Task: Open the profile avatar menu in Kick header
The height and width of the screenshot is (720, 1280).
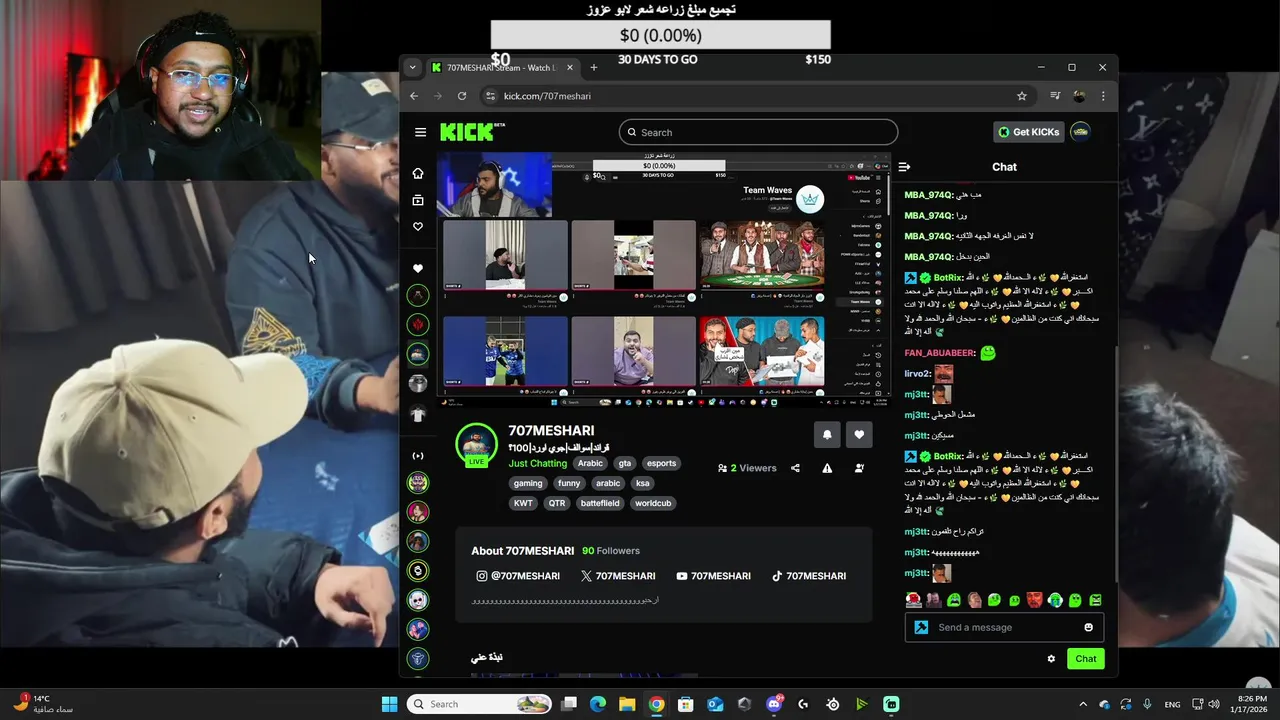Action: pyautogui.click(x=1080, y=131)
